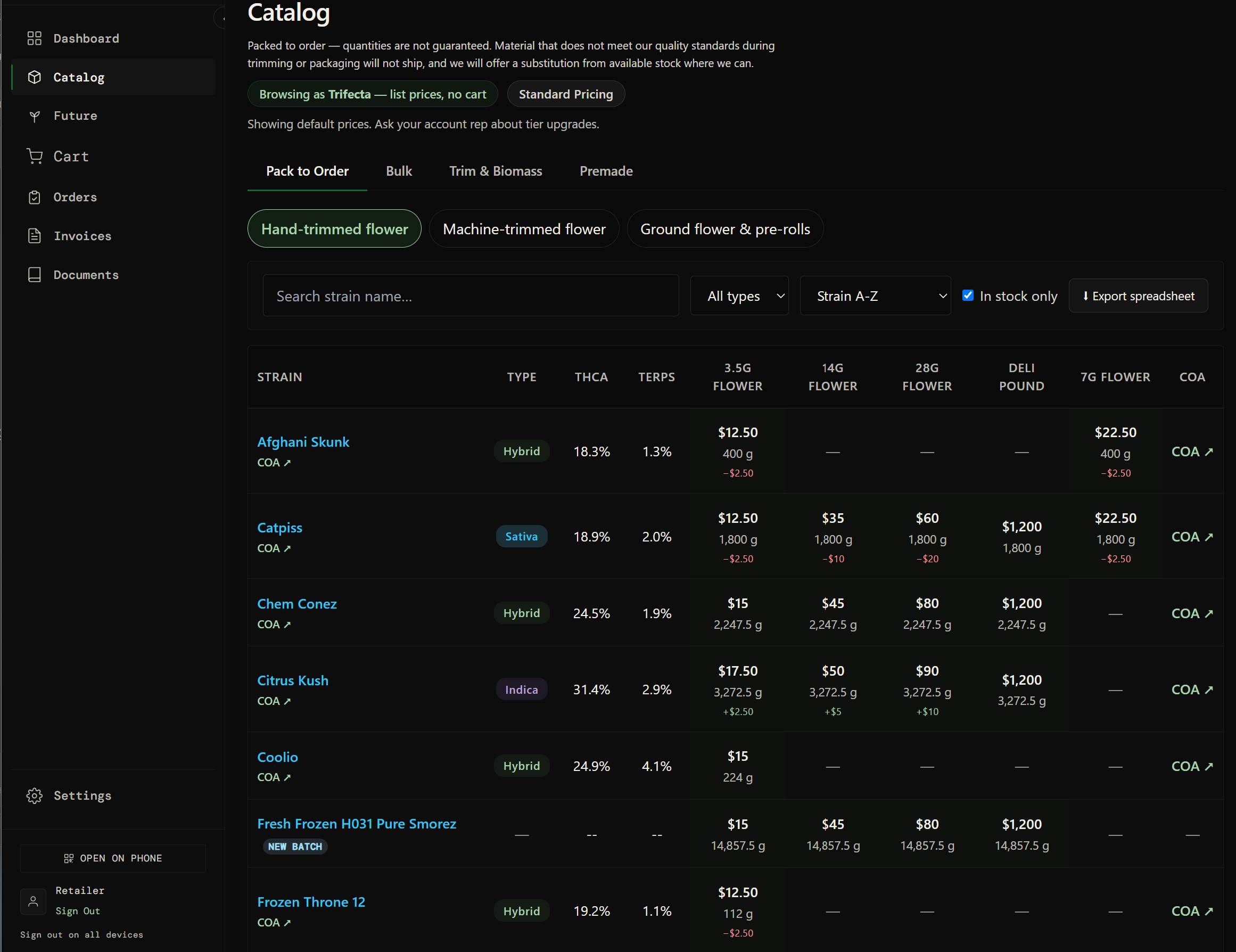Click the NEW BATCH badge
Screen dimensions: 1236x952
tap(295, 847)
